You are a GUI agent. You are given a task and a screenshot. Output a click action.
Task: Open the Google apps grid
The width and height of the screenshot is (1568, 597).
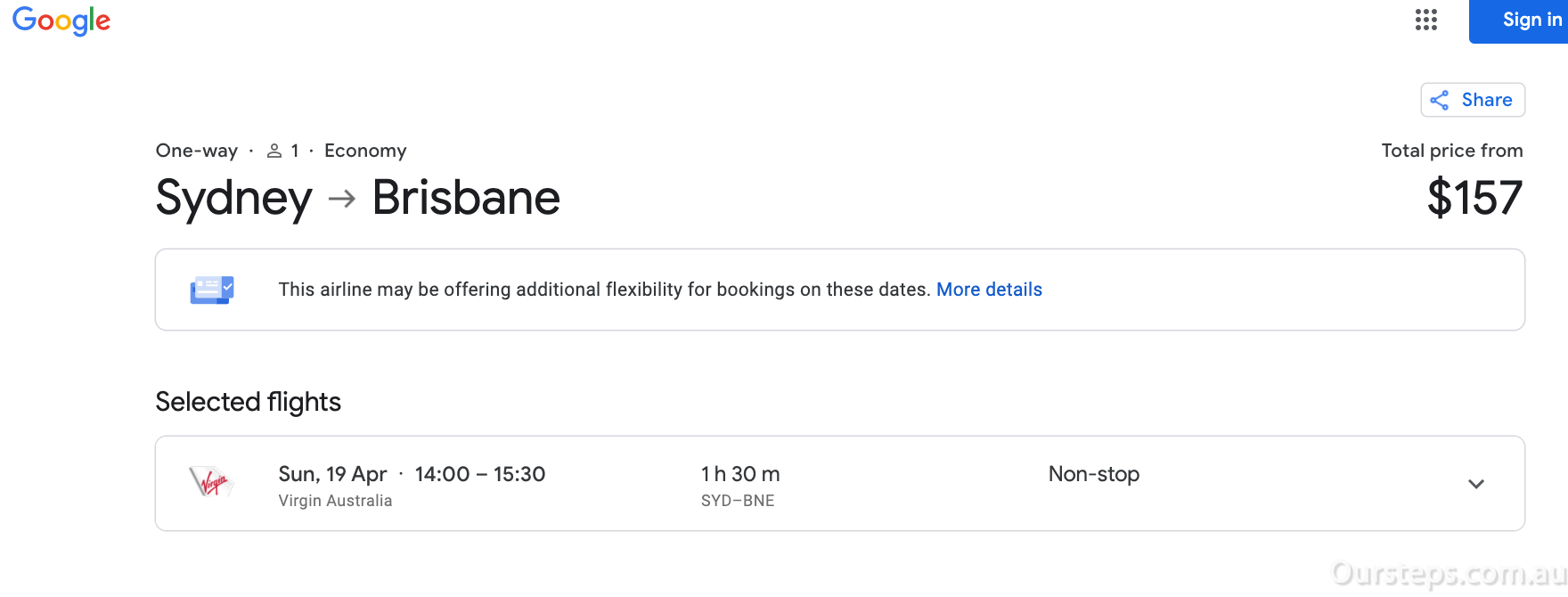[1426, 20]
